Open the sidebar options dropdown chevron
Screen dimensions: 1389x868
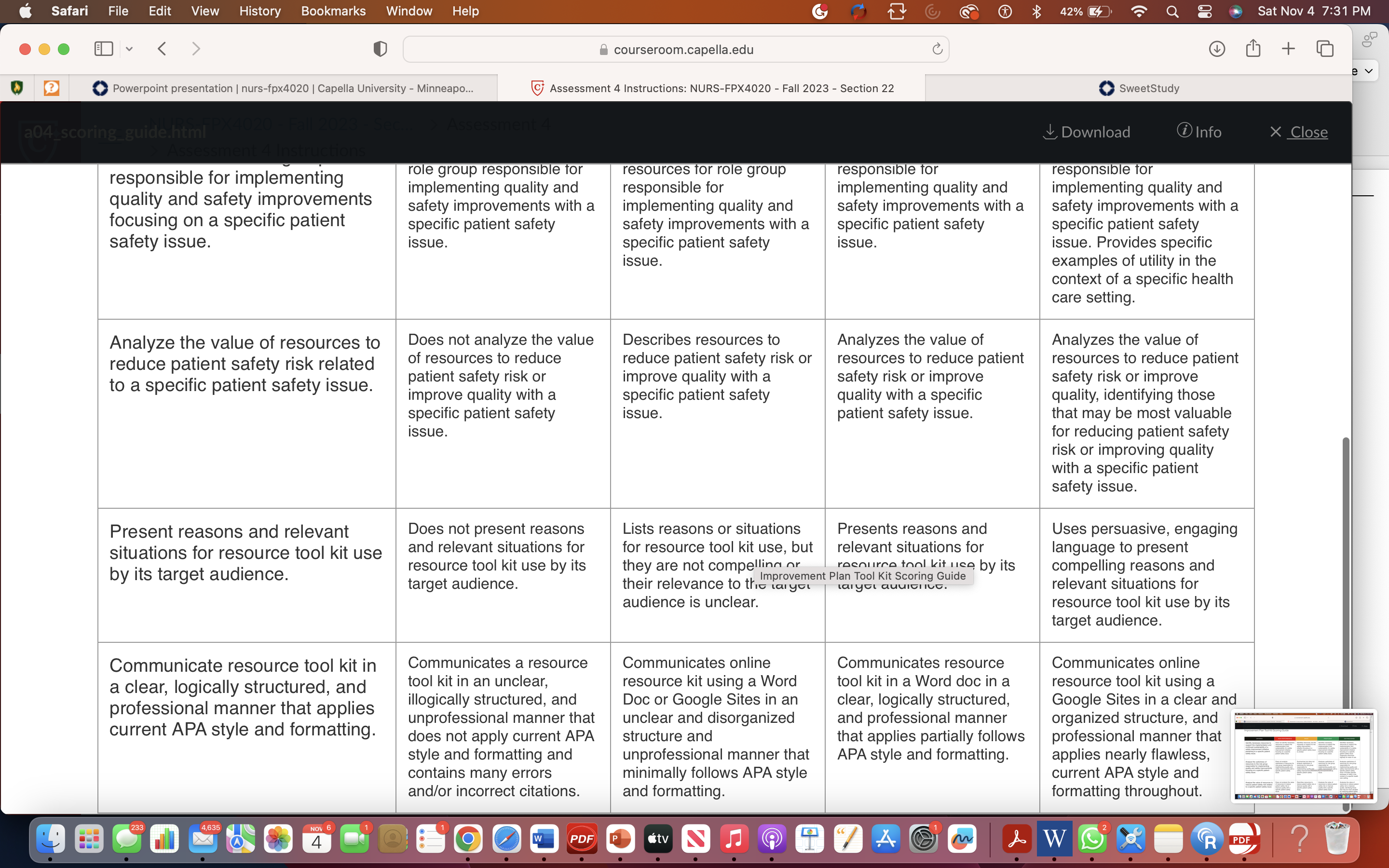(x=129, y=49)
